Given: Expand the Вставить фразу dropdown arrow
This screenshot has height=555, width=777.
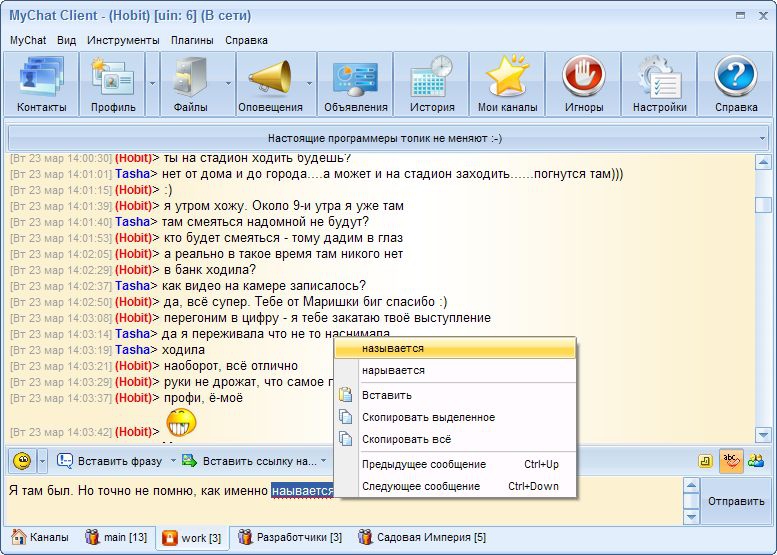Looking at the screenshot, I should (x=173, y=461).
